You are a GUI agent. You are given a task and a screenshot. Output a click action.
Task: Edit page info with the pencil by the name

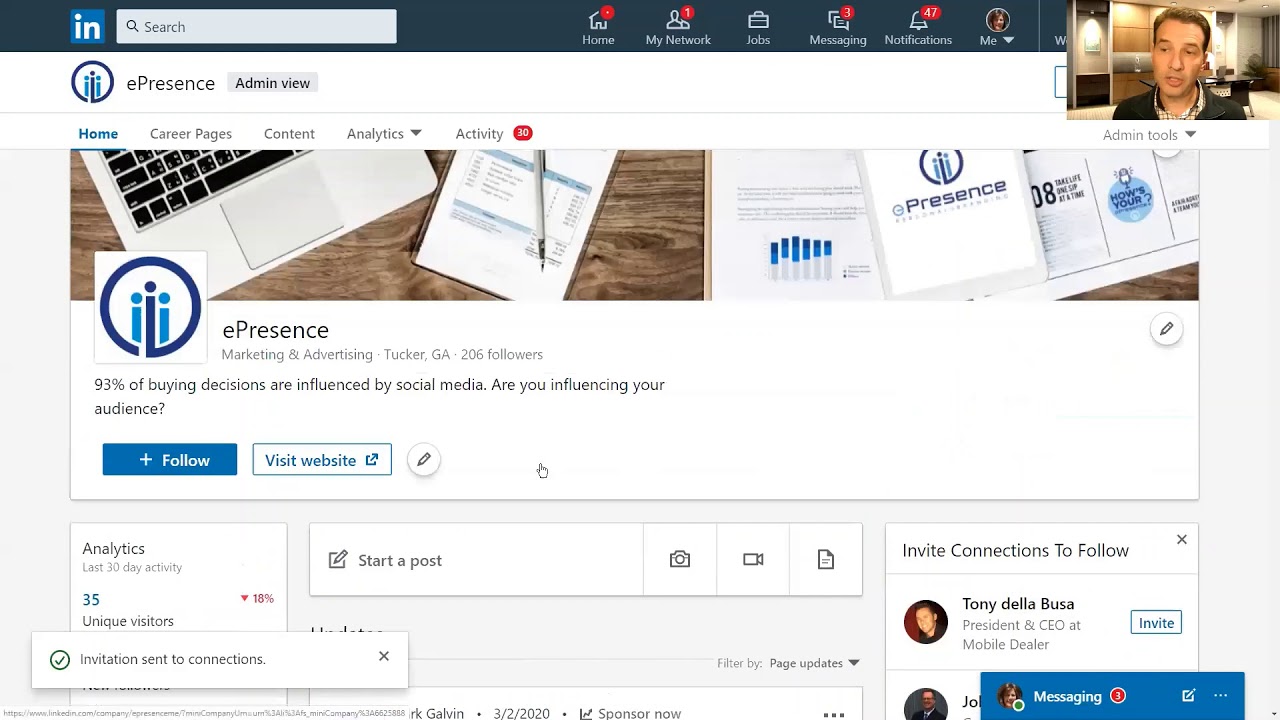(1166, 329)
